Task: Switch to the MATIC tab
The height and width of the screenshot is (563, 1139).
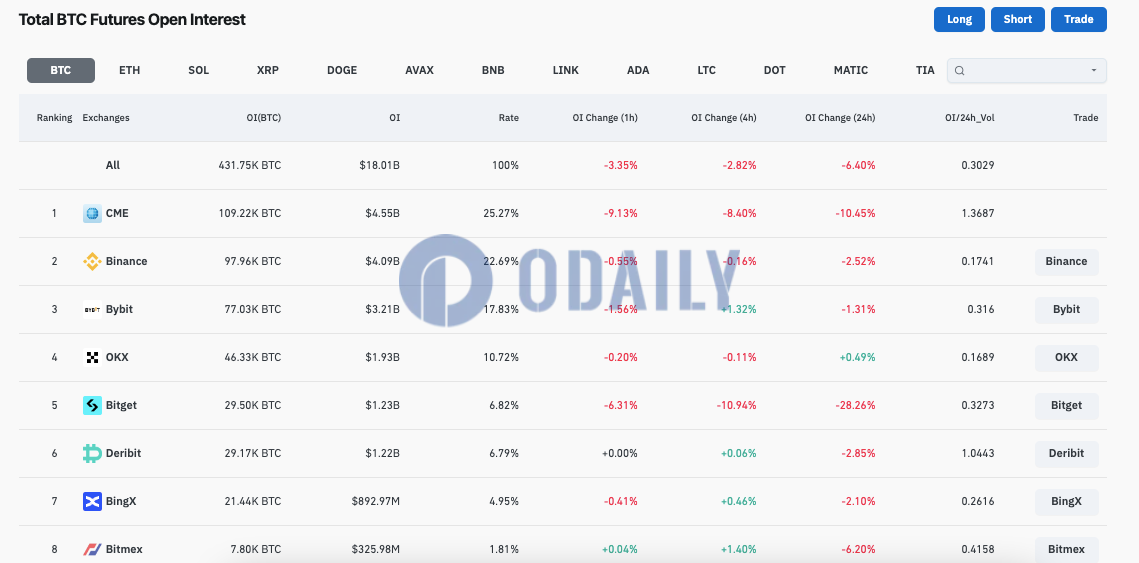Action: [x=851, y=70]
